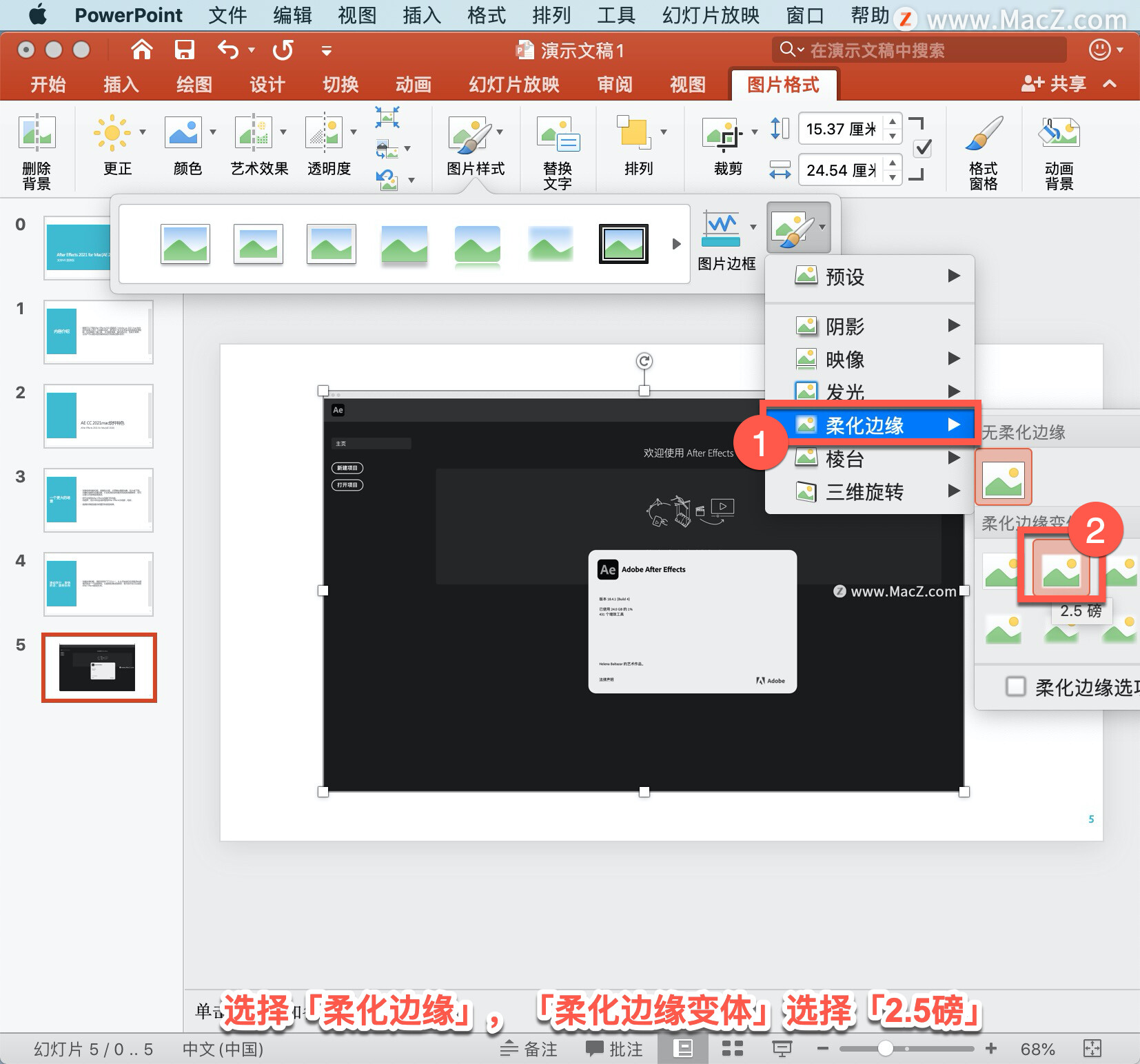This screenshot has width=1140, height=1064.
Task: Click the Reset Picture icon
Action: (387, 181)
